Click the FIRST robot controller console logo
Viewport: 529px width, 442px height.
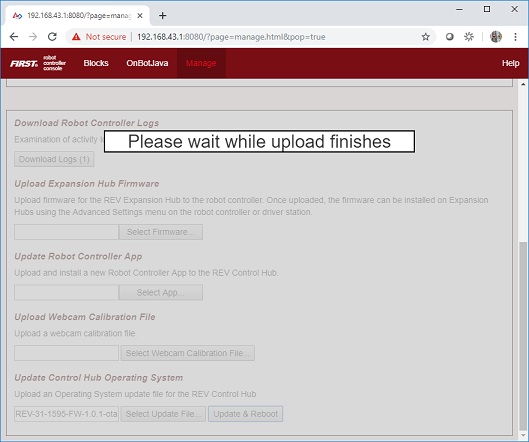[38, 63]
